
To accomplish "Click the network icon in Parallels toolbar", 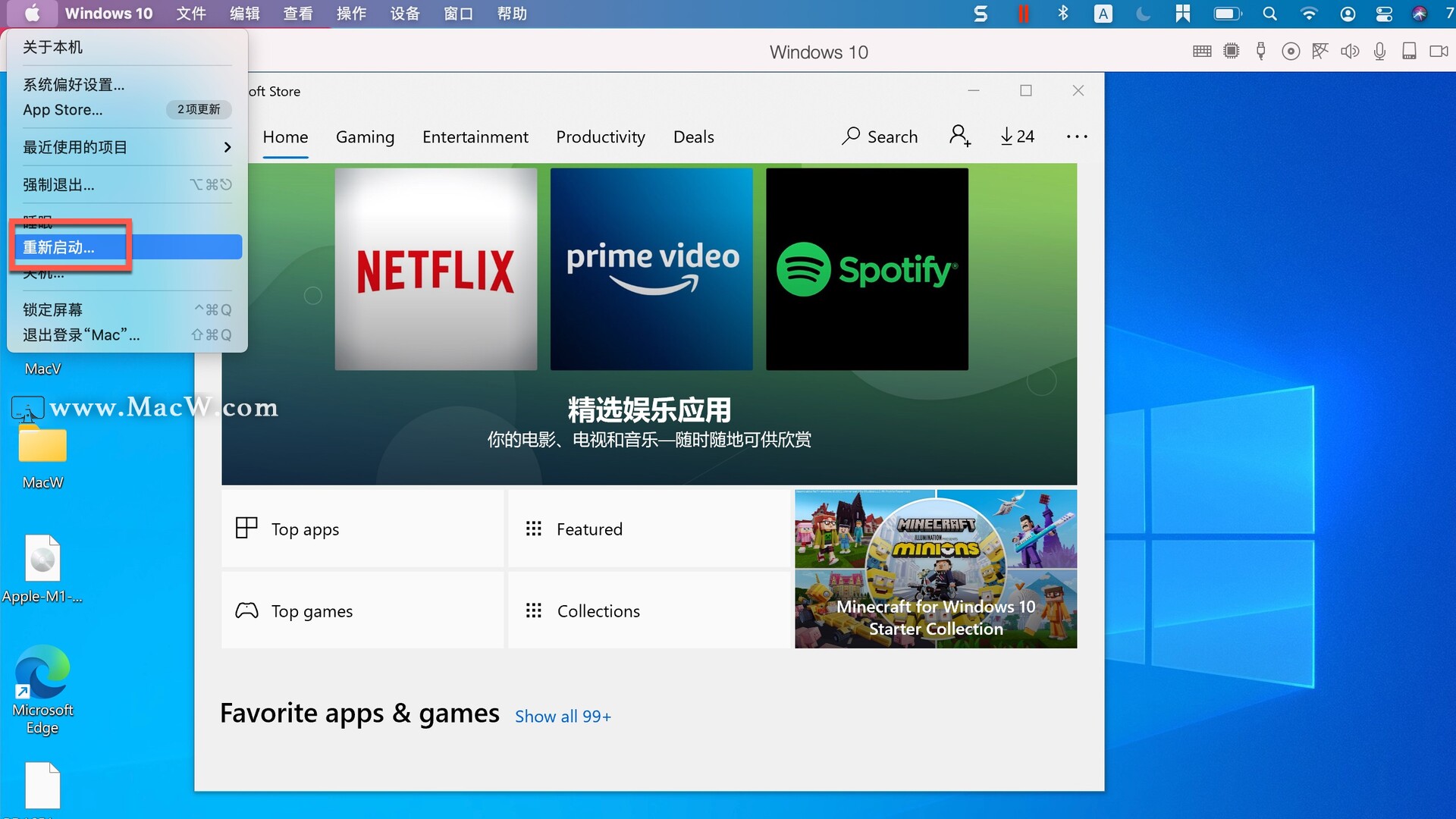I will click(1320, 52).
